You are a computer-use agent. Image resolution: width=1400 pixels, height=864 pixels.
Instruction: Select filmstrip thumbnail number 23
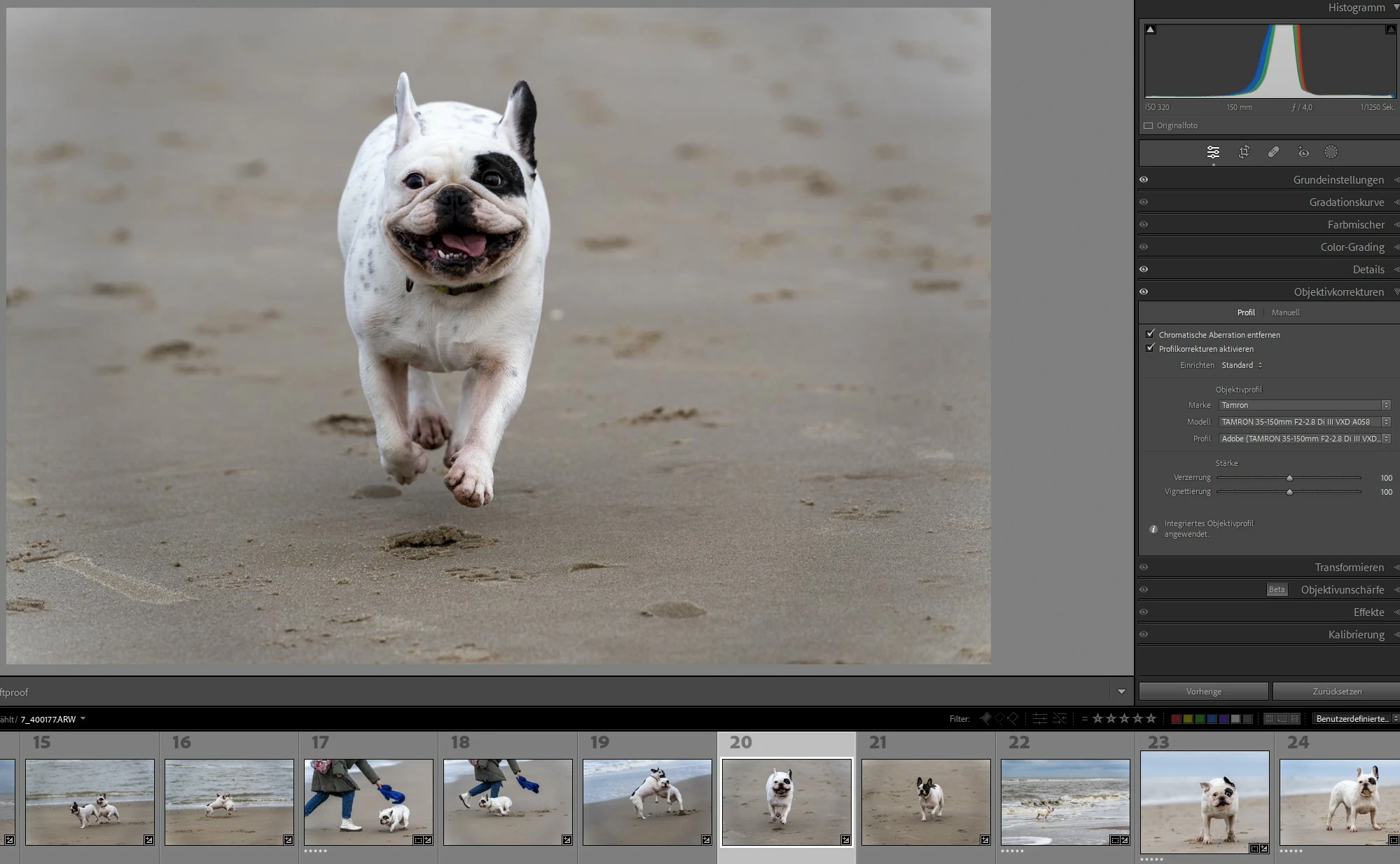pos(1204,802)
